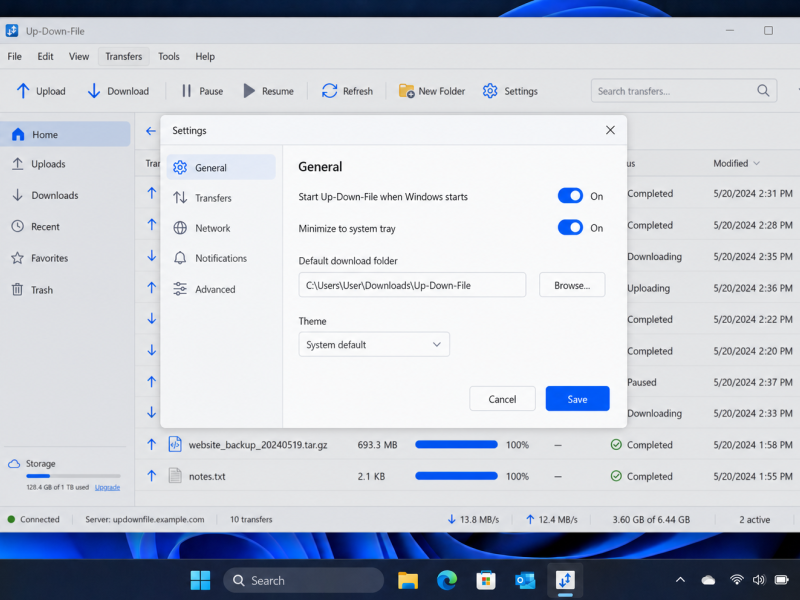Click the website_backup_20240519.tar.gz file icon
This screenshot has height=600, width=800.
coord(175,444)
